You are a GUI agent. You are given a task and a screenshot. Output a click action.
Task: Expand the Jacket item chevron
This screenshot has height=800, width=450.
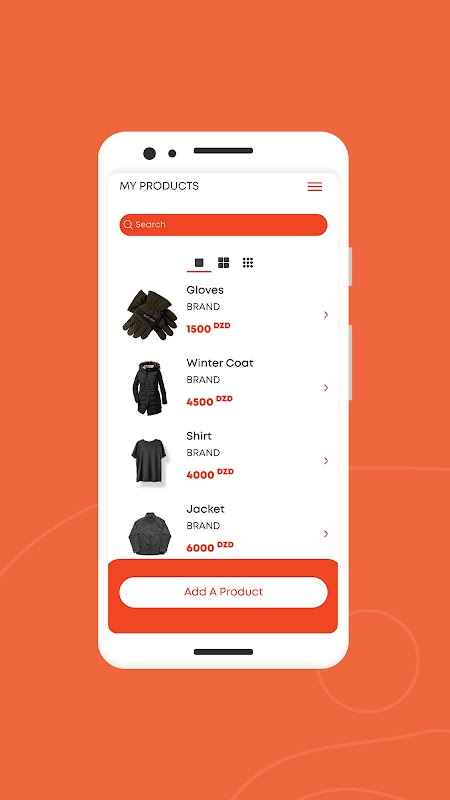[x=326, y=534]
